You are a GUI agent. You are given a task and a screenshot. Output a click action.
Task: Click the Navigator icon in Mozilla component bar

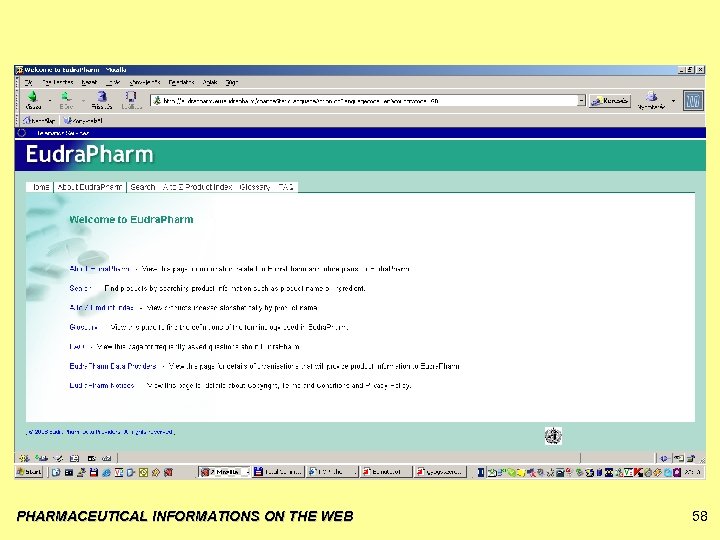point(24,458)
